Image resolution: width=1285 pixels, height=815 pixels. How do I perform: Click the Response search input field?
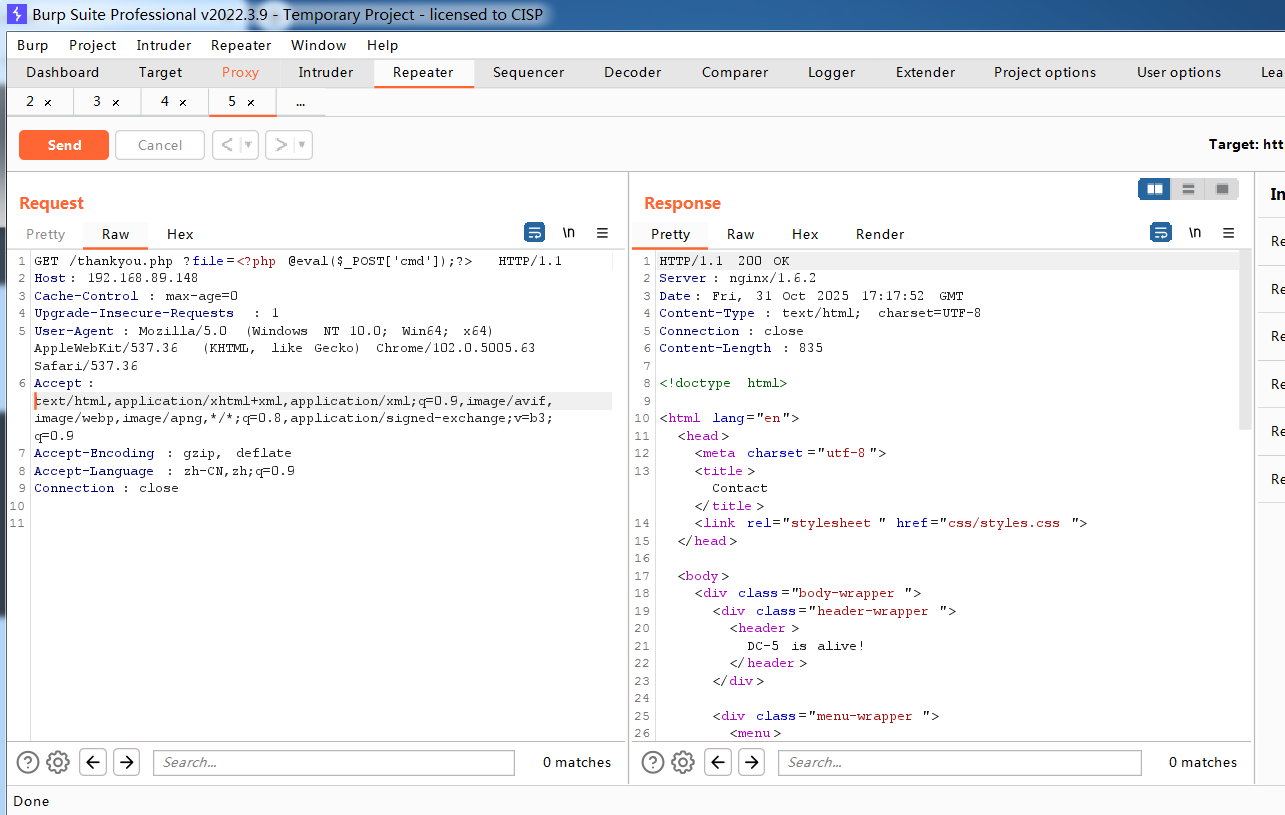point(960,762)
